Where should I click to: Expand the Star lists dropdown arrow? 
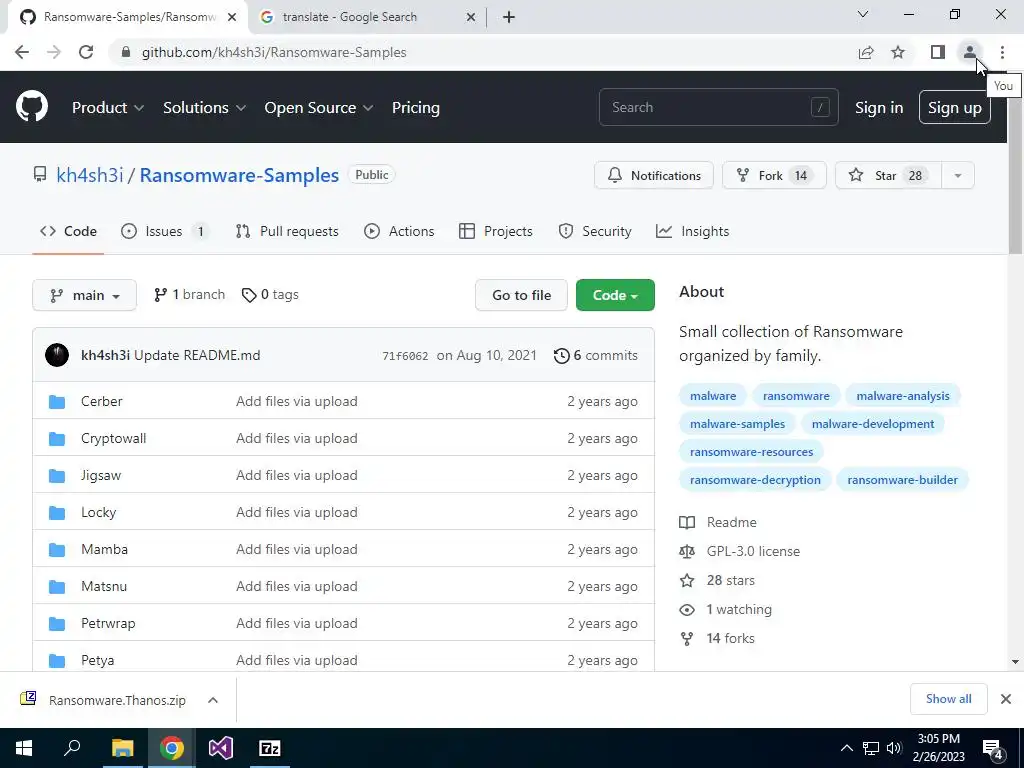point(957,176)
